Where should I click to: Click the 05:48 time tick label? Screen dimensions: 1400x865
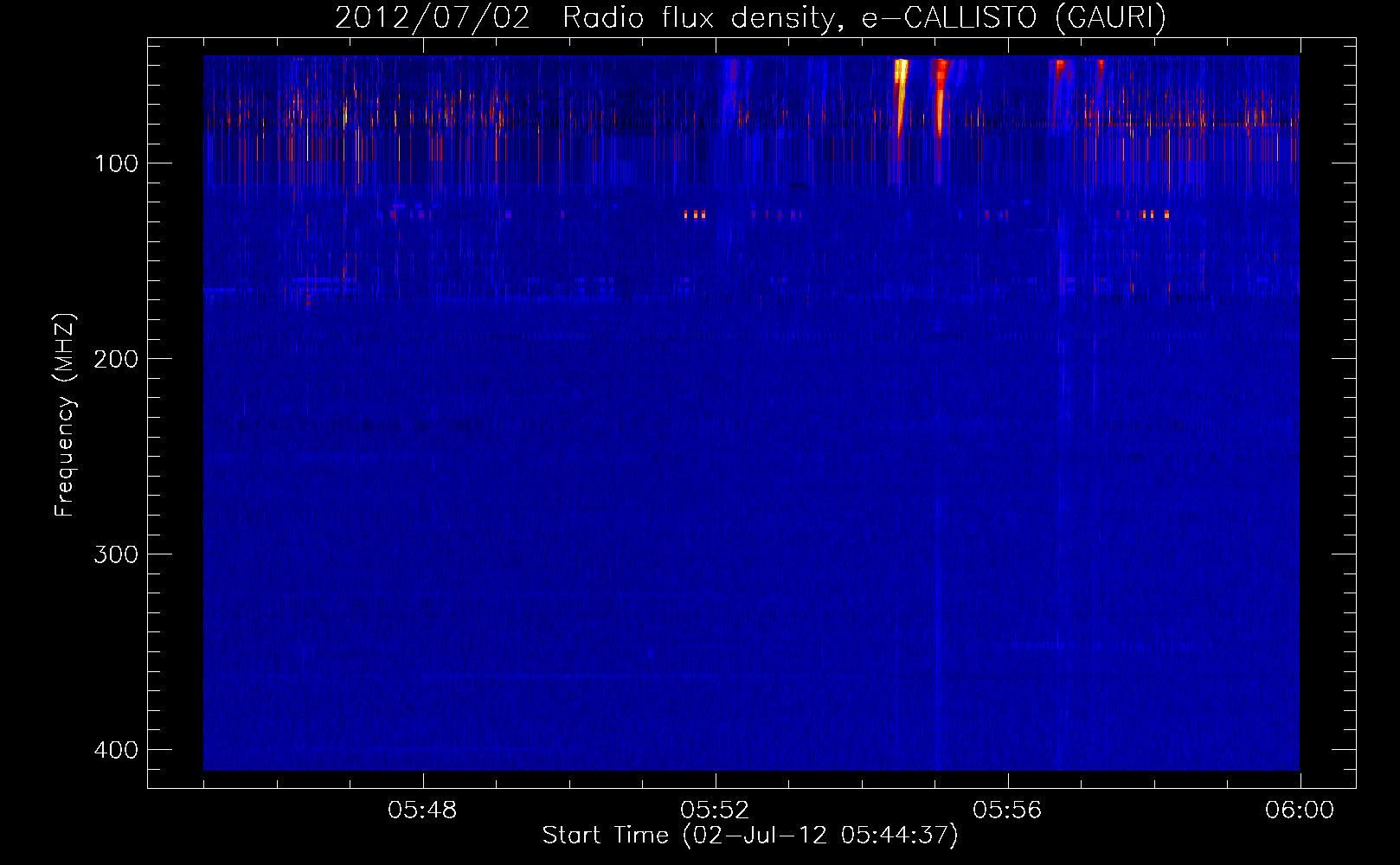point(422,811)
